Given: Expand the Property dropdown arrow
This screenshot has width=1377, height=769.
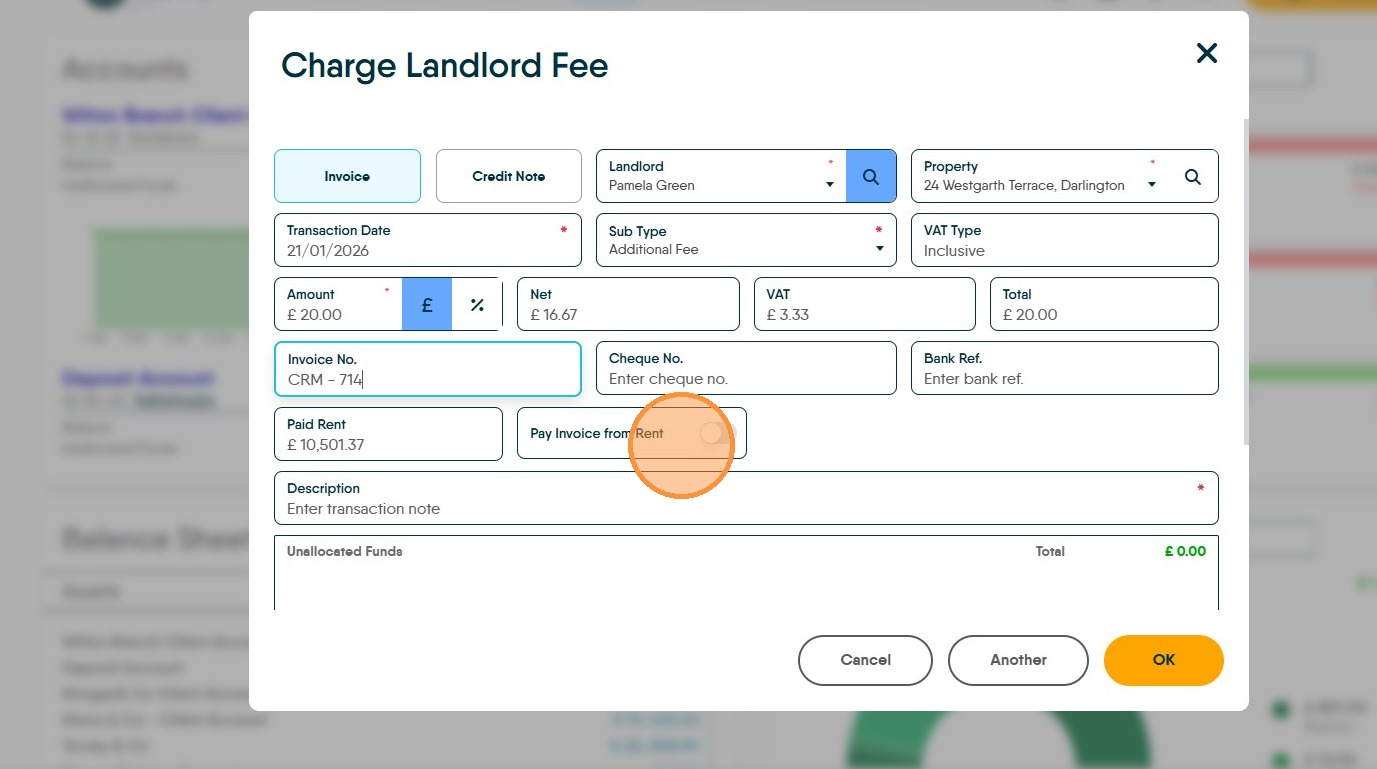Looking at the screenshot, I should [1152, 185].
